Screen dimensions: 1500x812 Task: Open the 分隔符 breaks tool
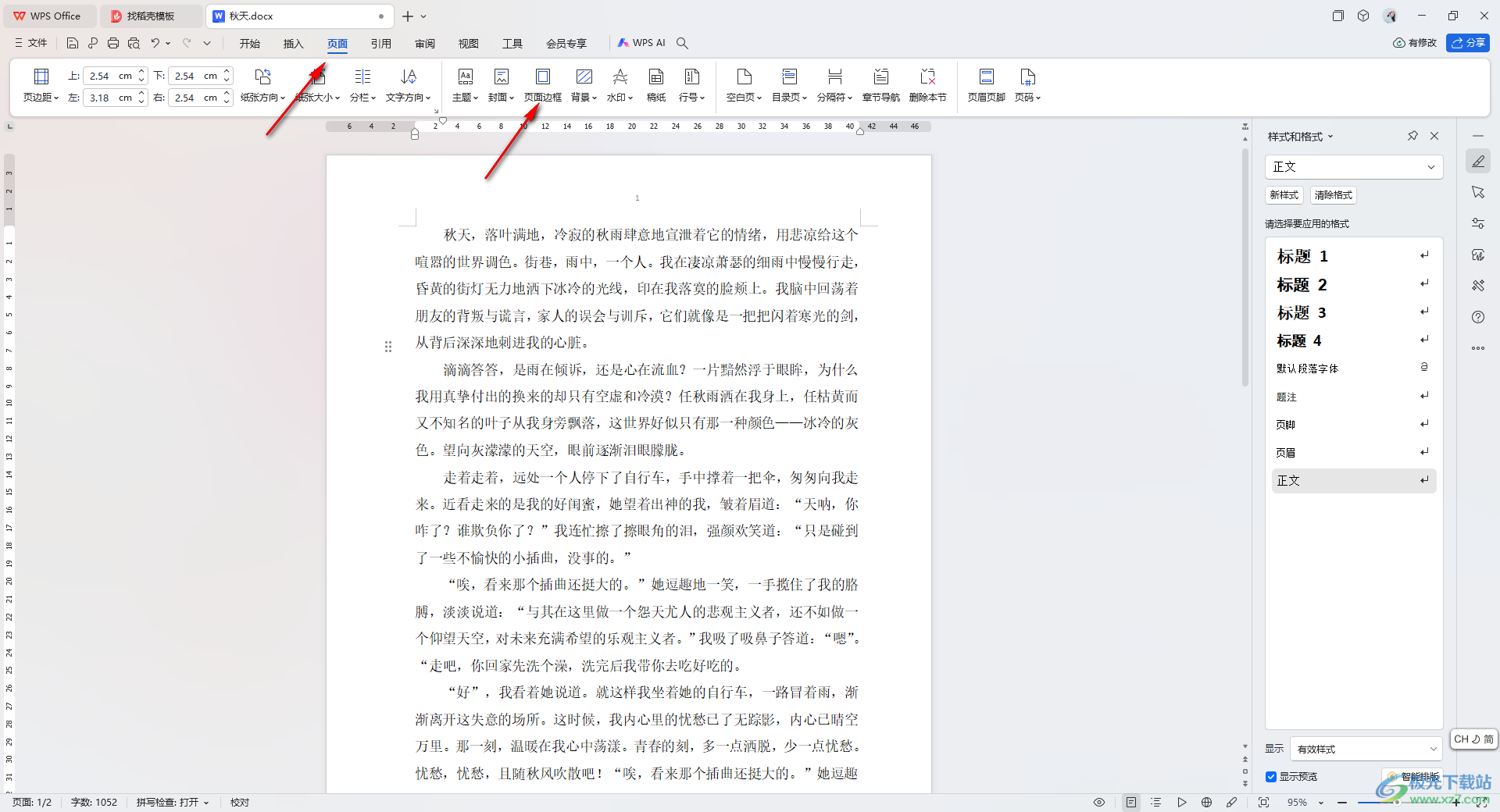(834, 85)
